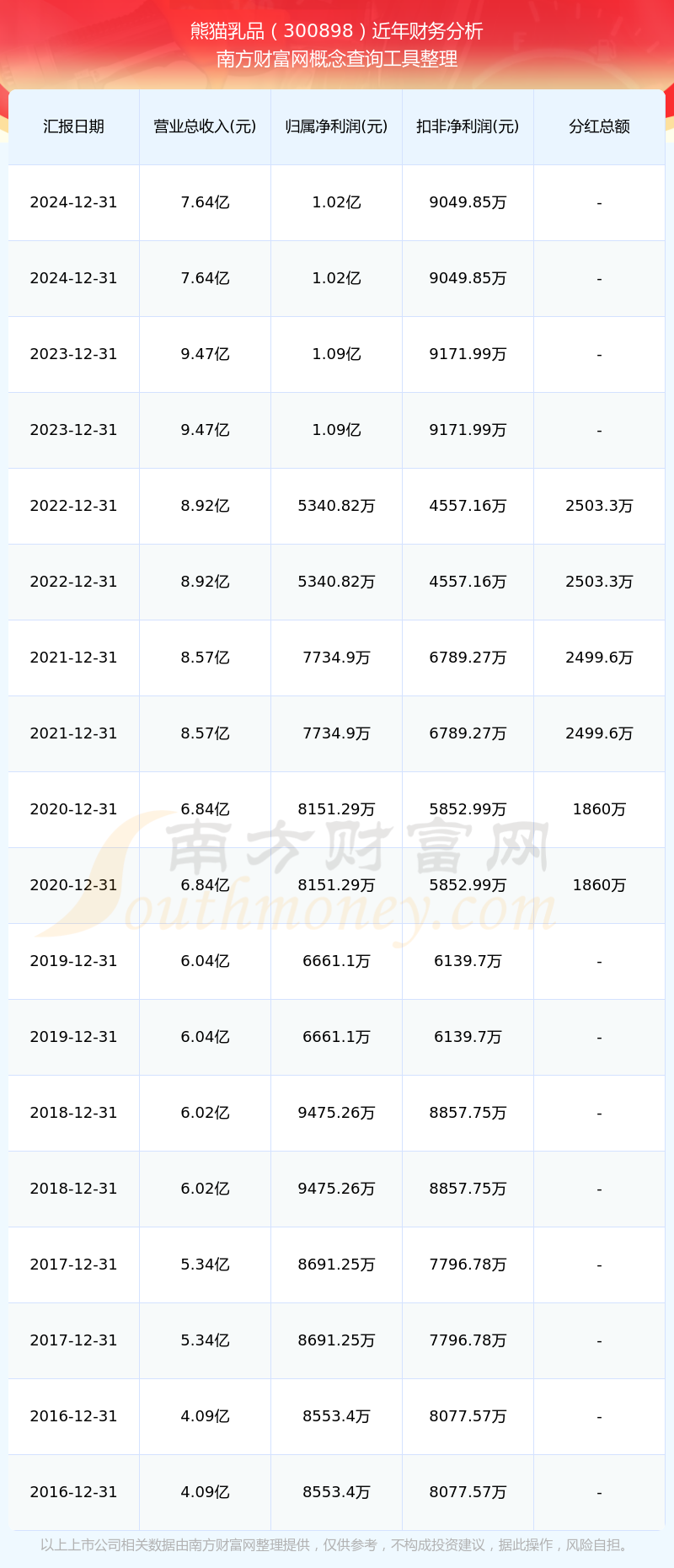Select the 汇报日期 column header
Screen dimensions: 674x1568
point(74,126)
